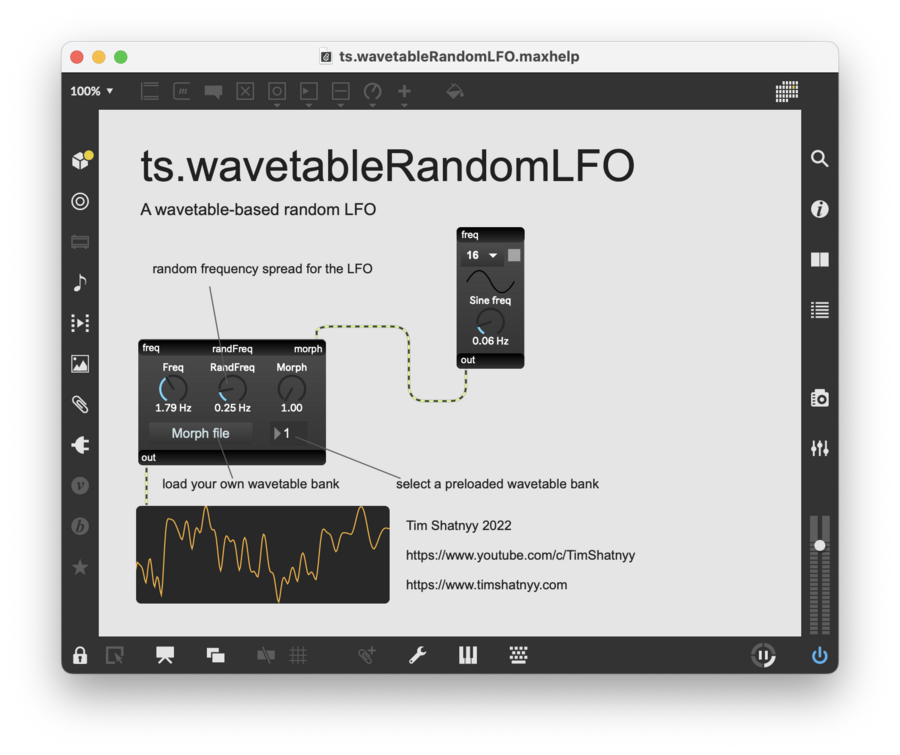Add a new object box from top toolbar
Viewport: 900px width, 755px height.
tap(150, 91)
